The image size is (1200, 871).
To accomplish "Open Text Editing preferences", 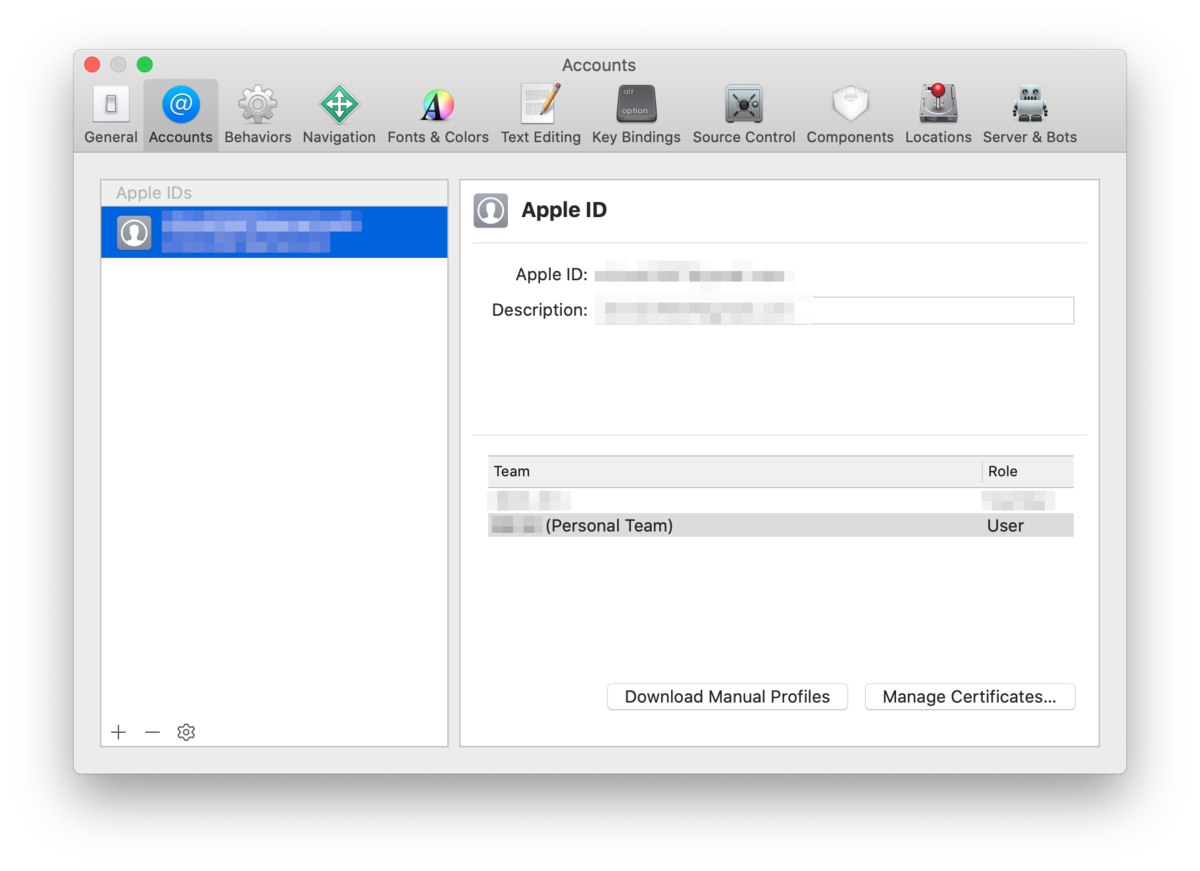I will click(541, 115).
